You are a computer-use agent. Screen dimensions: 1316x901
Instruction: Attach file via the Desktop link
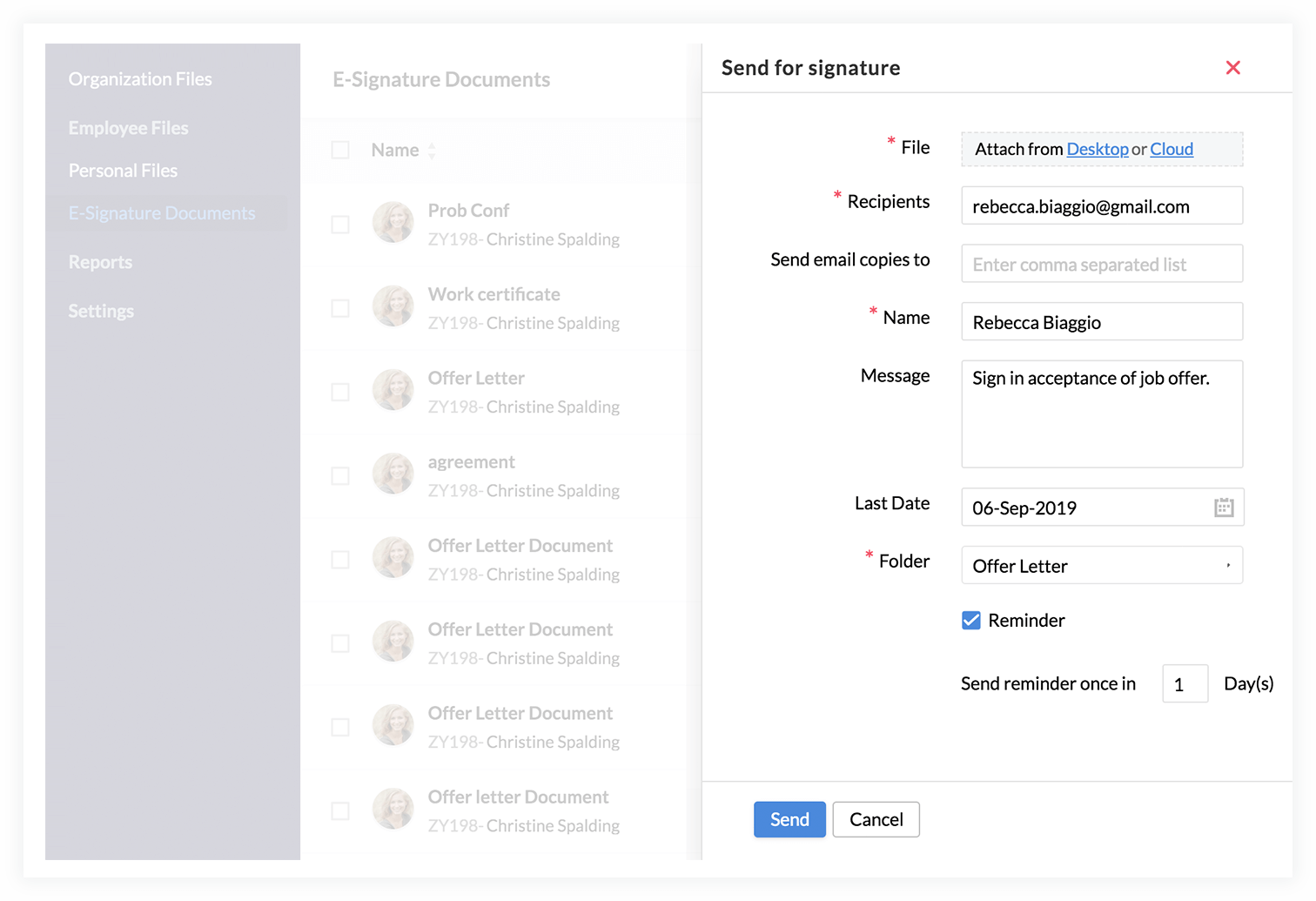(1097, 149)
